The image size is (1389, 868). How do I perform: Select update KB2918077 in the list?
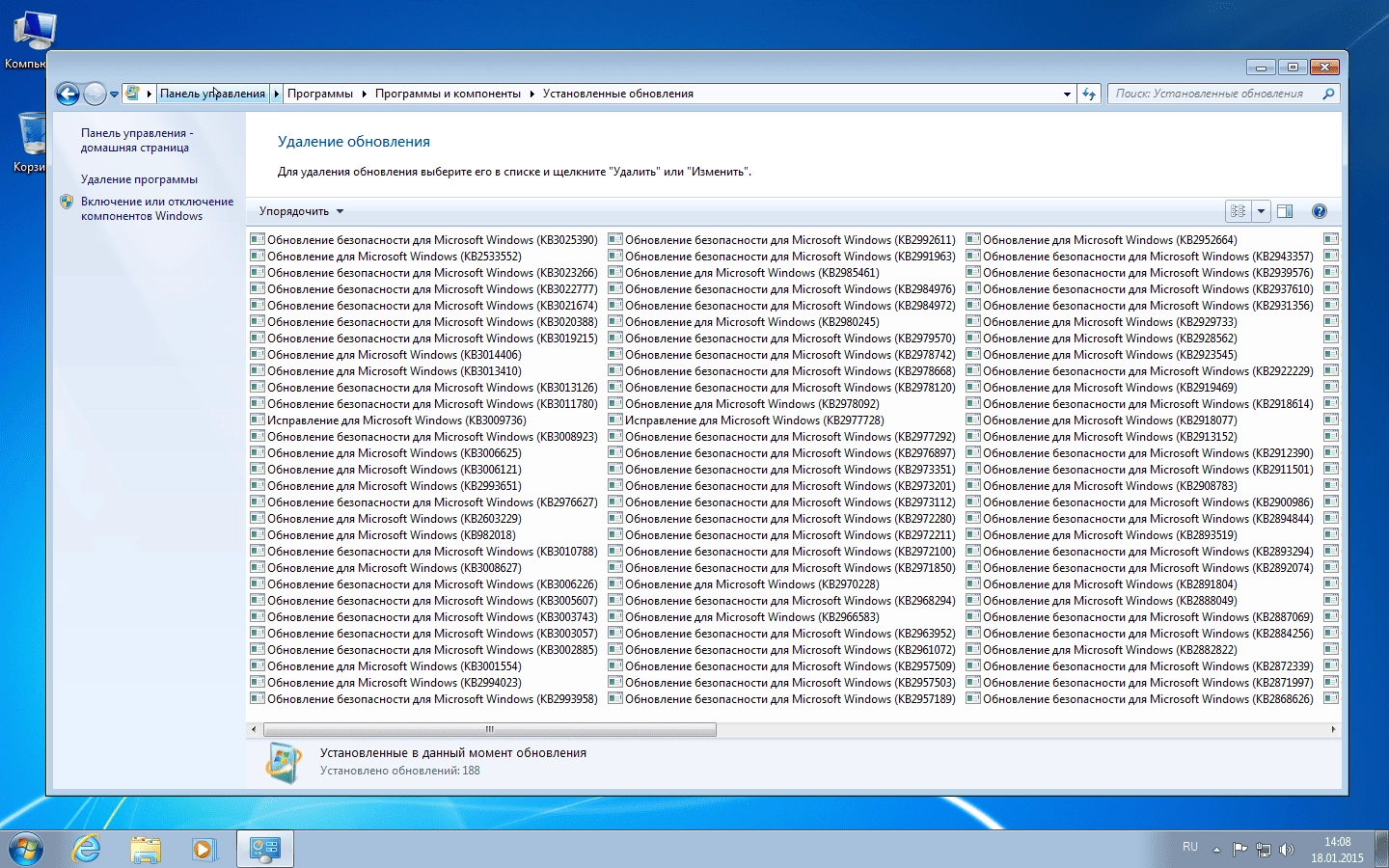click(1102, 420)
